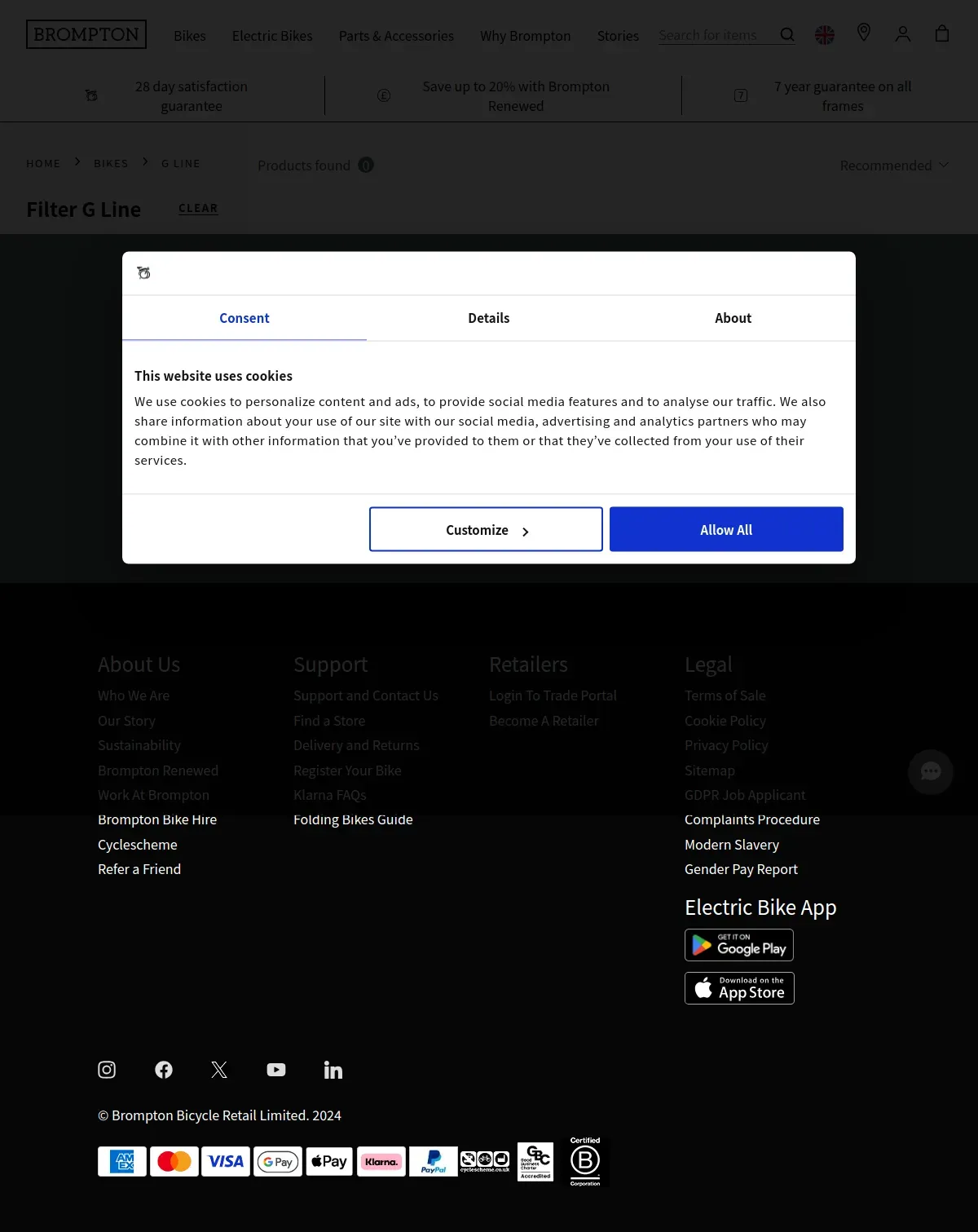Open the shopping bag icon

coord(942,33)
